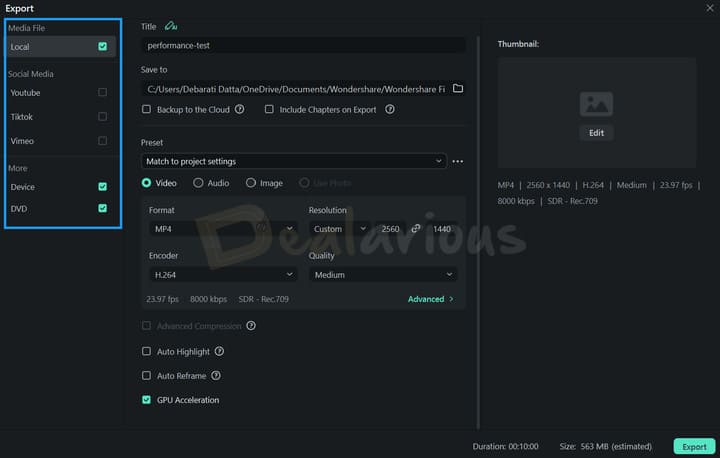Click the 'Duration: 00:10:00' status text
Viewport: 720px width, 458px height.
point(506,446)
